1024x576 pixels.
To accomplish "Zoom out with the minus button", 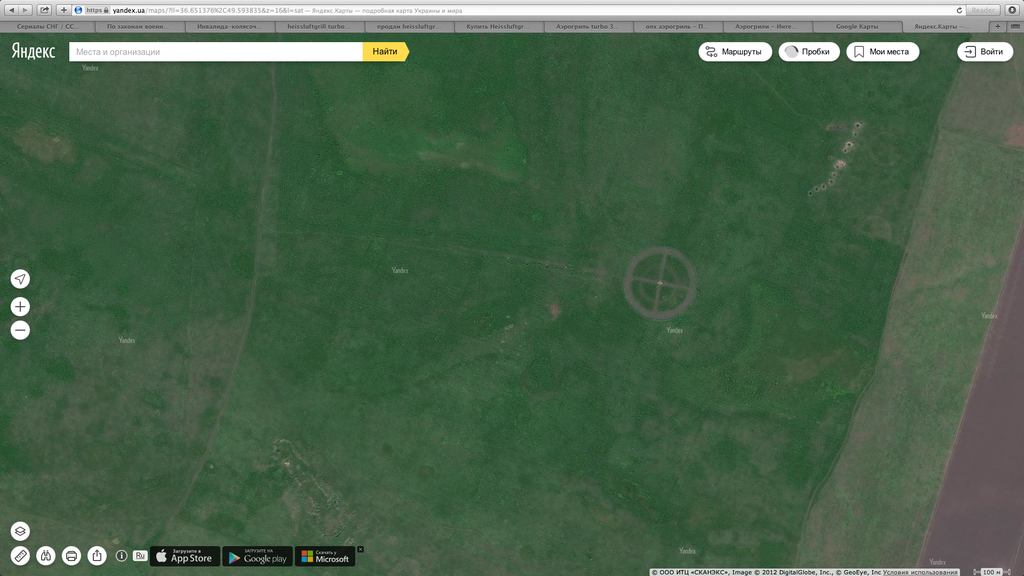I will pos(20,330).
